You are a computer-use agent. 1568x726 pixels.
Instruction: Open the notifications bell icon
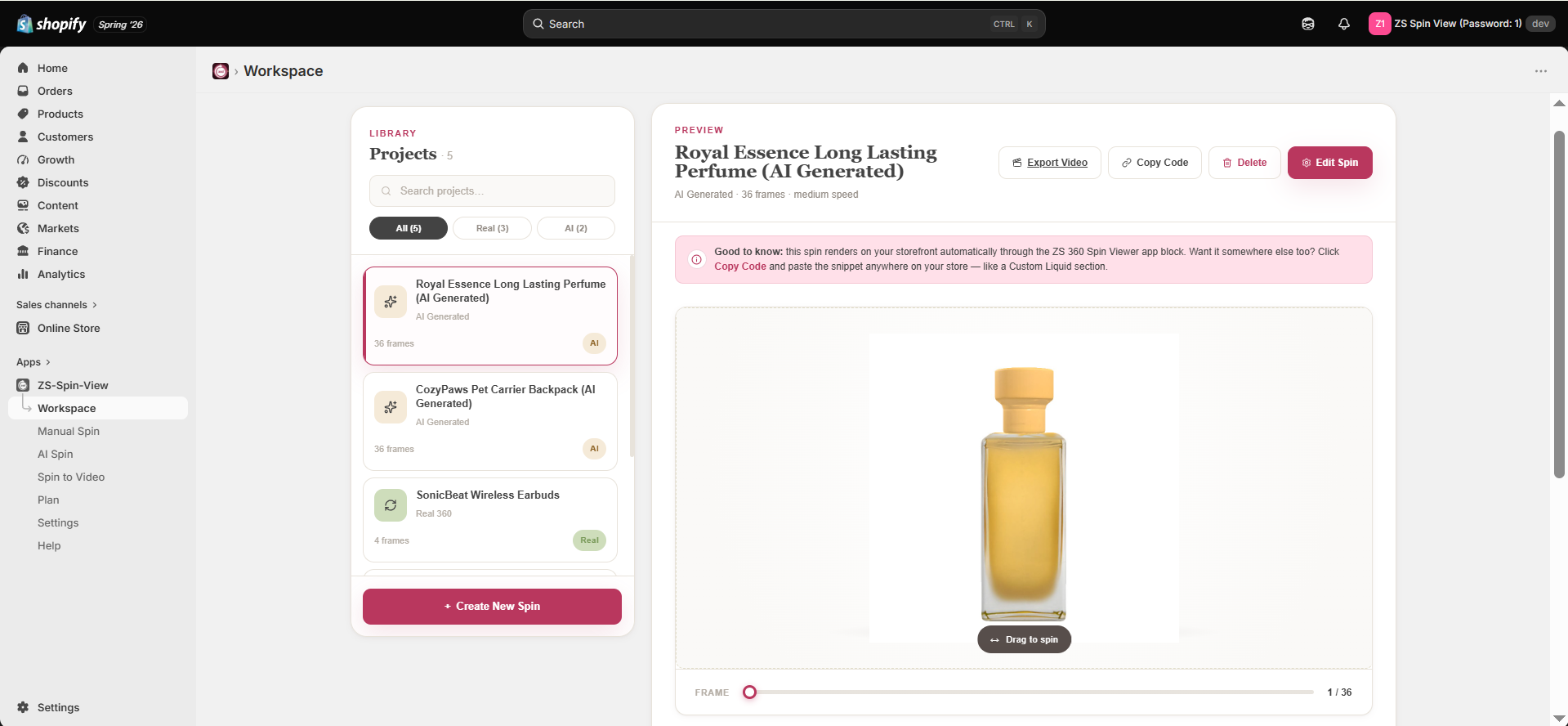click(x=1344, y=24)
